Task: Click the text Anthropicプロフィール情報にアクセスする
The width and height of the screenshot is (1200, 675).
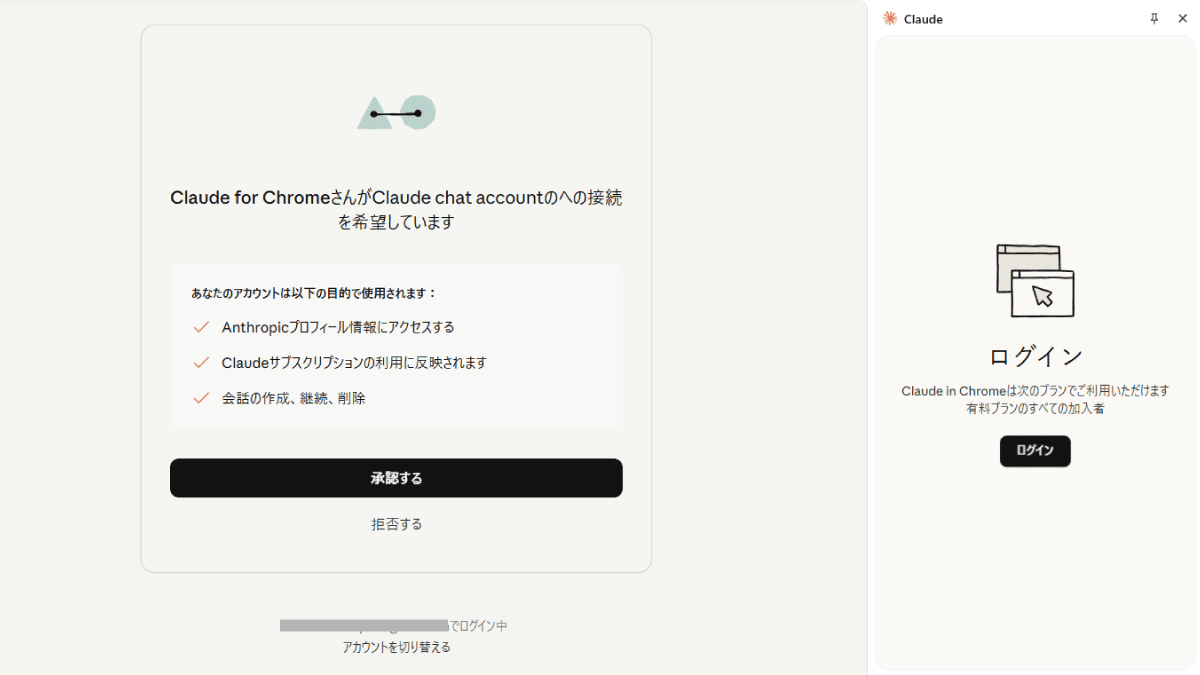Action: (x=338, y=327)
